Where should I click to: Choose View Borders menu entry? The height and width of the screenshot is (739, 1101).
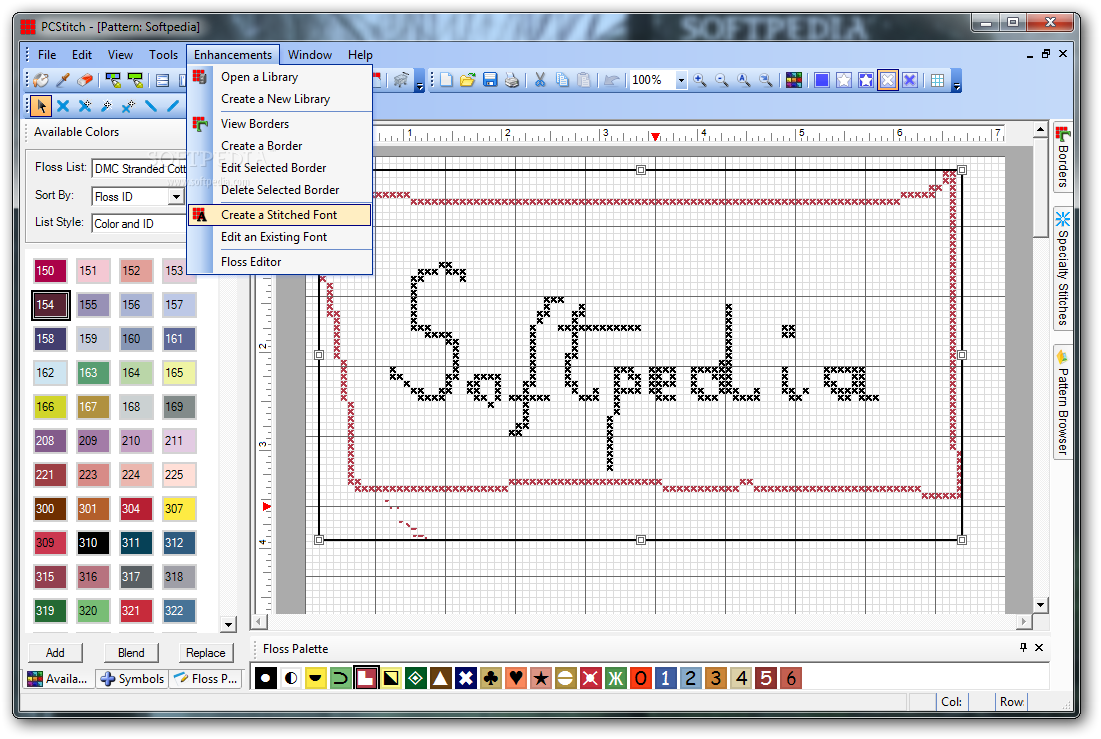(x=280, y=124)
